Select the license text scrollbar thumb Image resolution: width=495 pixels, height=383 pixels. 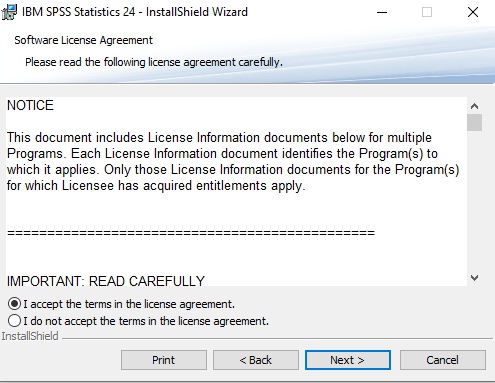474,122
